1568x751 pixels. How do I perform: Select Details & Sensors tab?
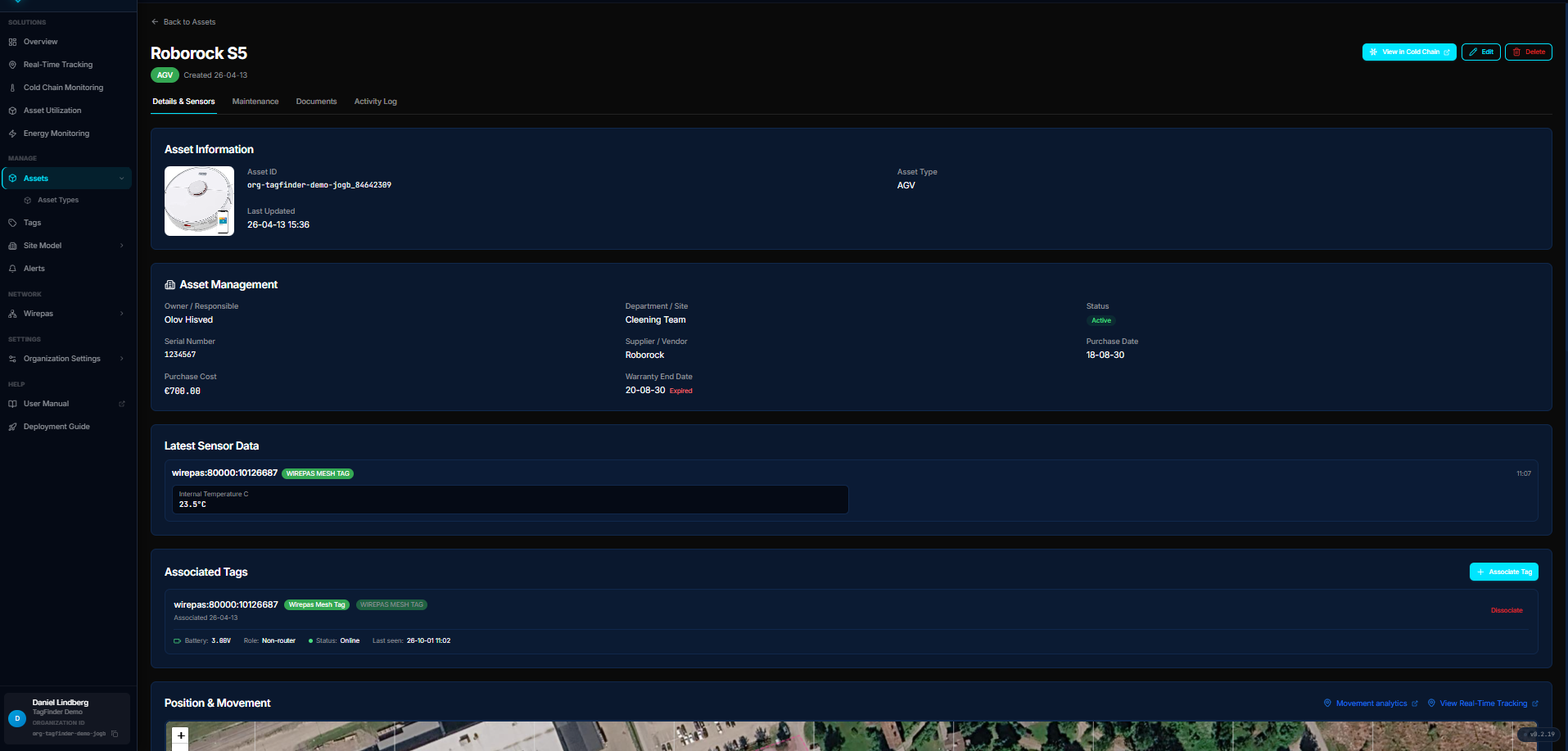tap(183, 102)
